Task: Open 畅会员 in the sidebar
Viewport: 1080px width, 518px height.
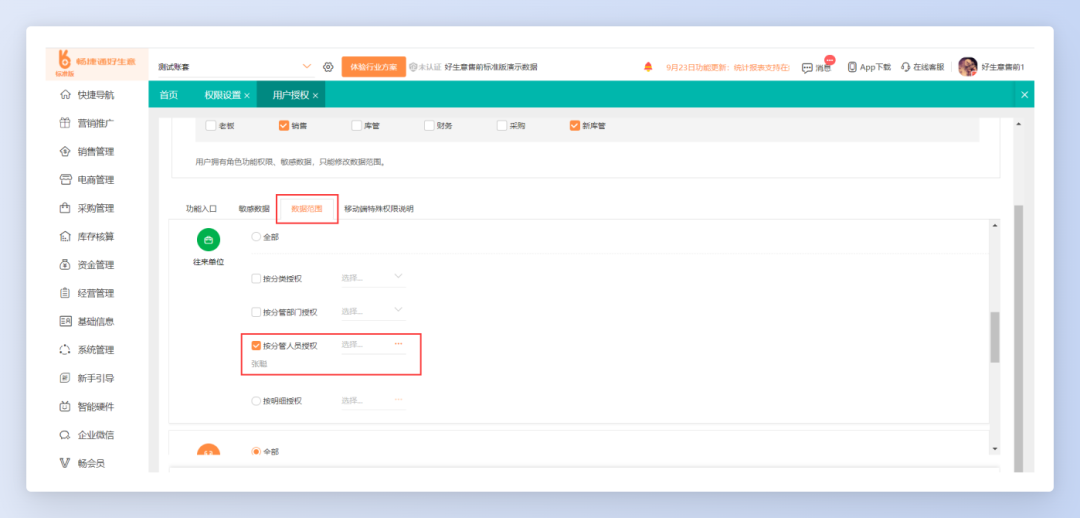Action: pyautogui.click(x=83, y=463)
